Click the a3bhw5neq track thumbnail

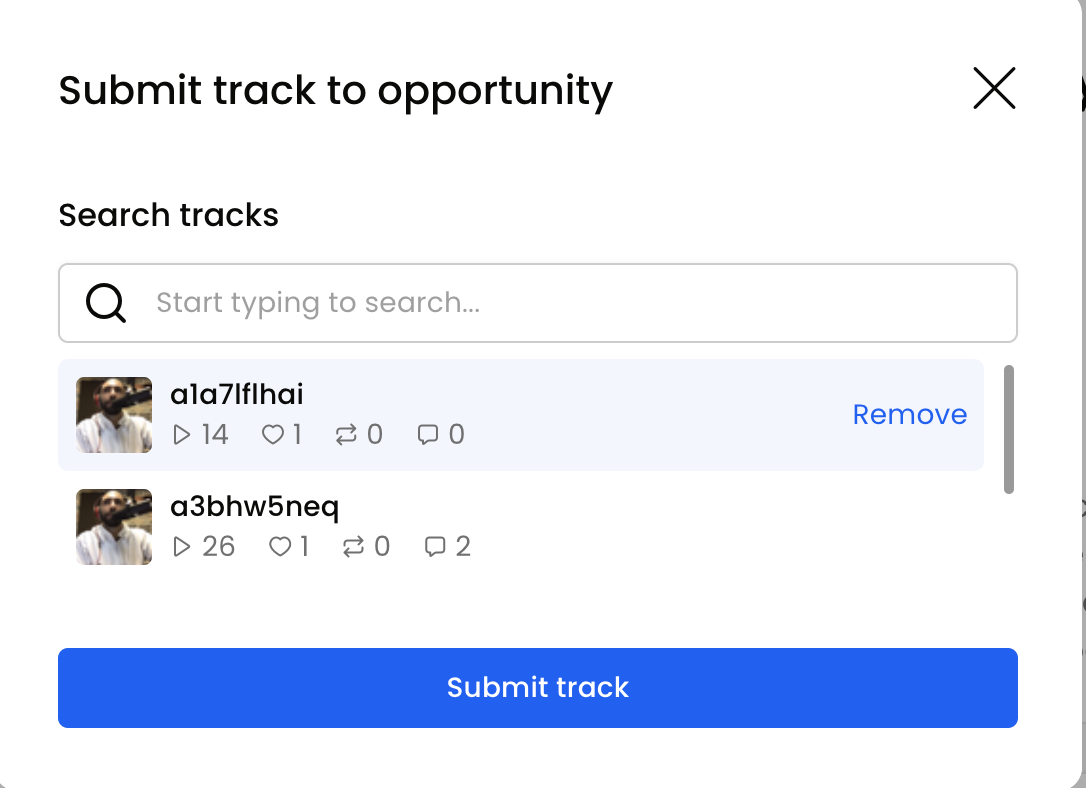114,527
